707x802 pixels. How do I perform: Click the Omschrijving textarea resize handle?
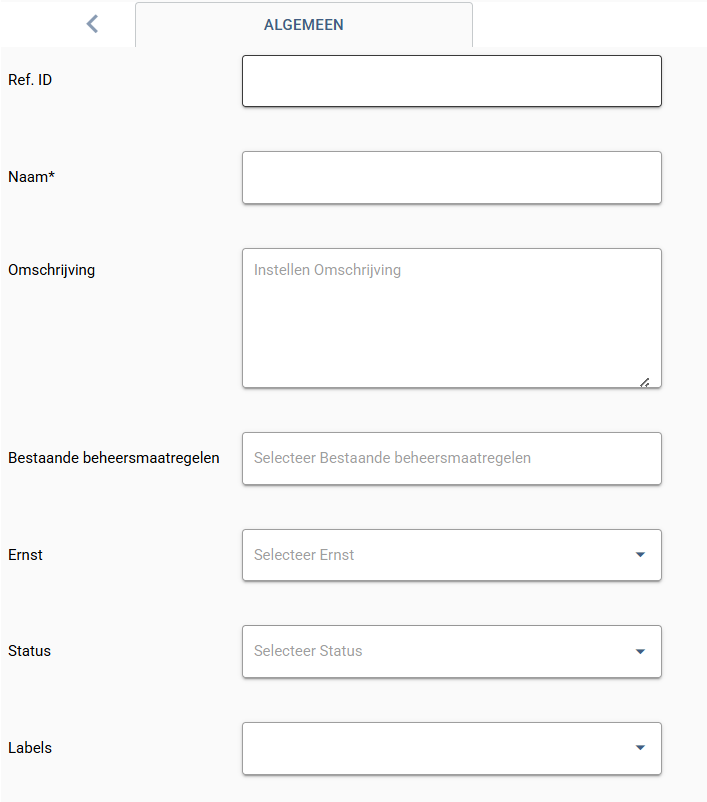645,382
